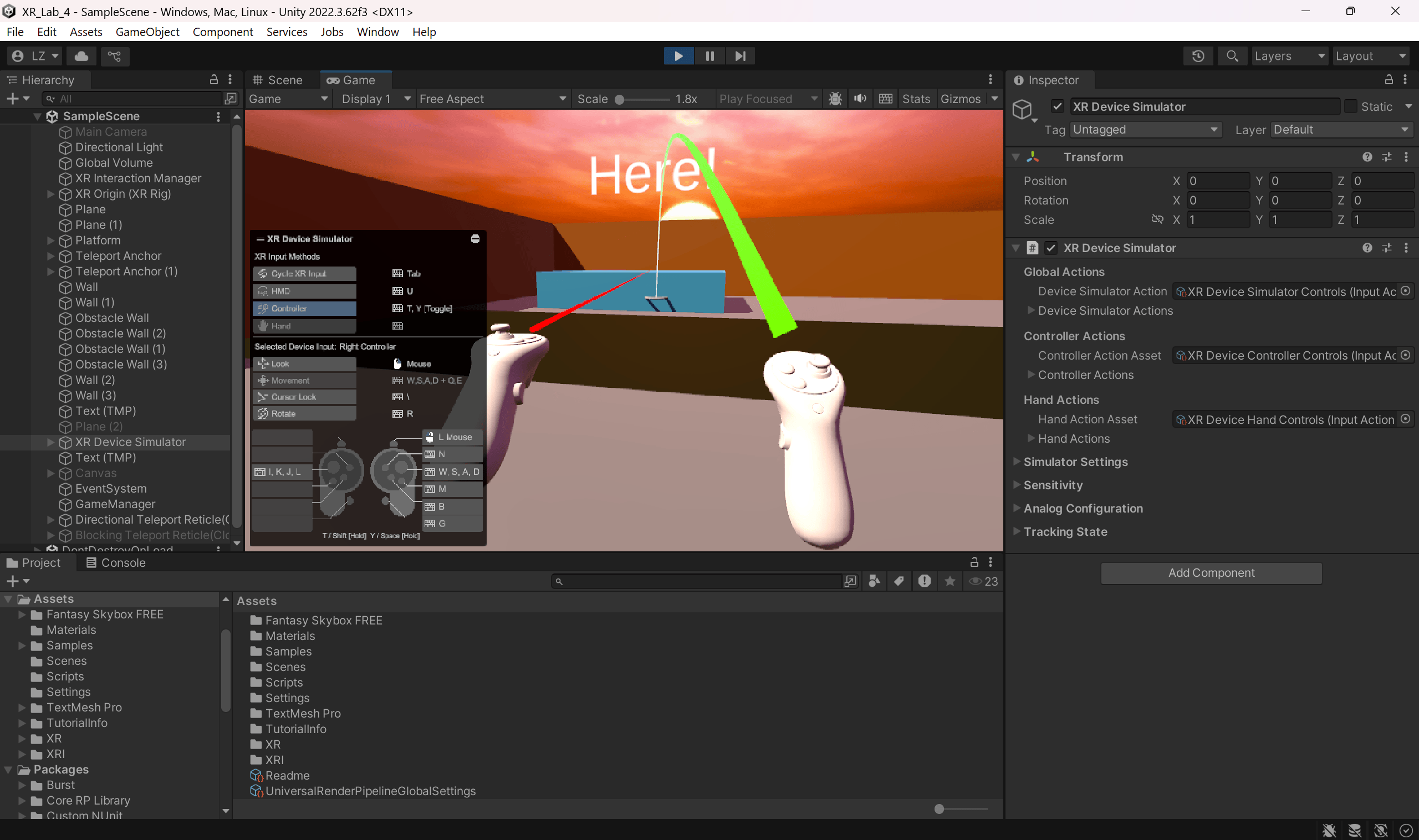Open Transform component help icon
The height and width of the screenshot is (840, 1419).
1367,157
